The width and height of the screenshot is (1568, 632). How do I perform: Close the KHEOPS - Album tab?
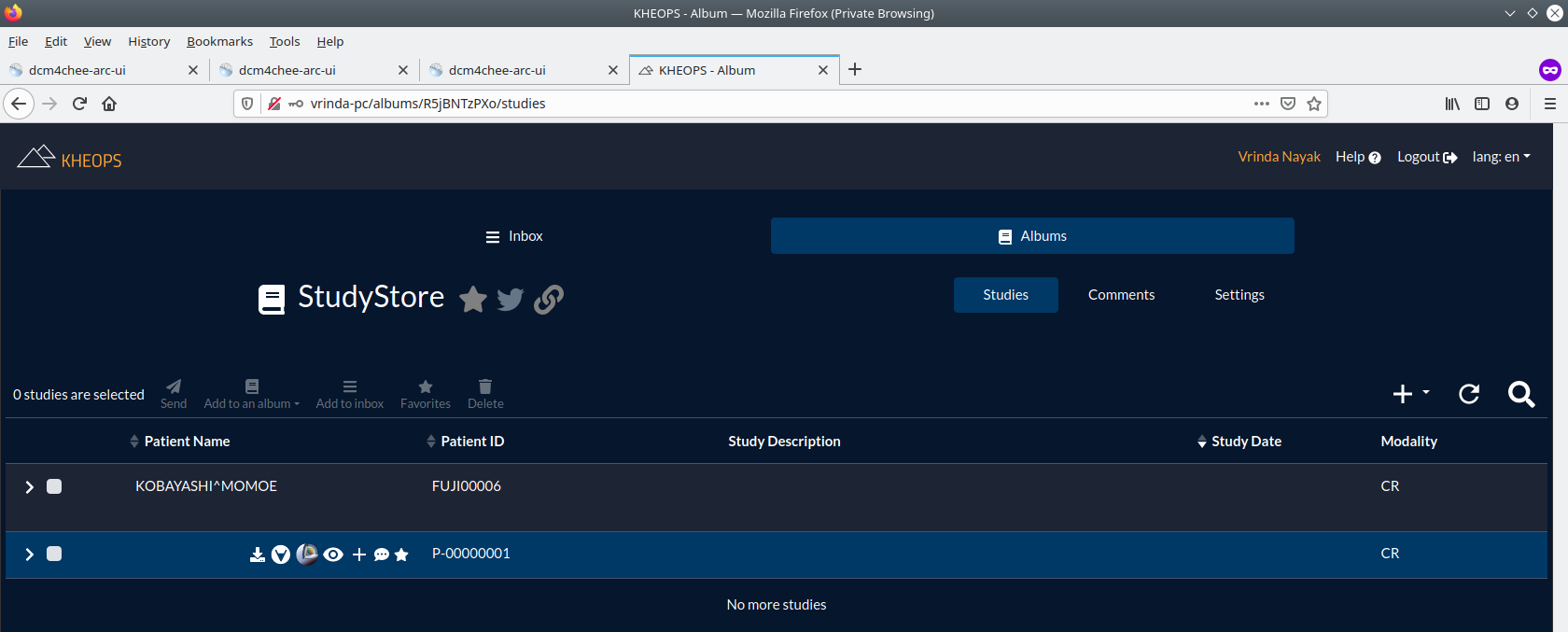point(823,70)
